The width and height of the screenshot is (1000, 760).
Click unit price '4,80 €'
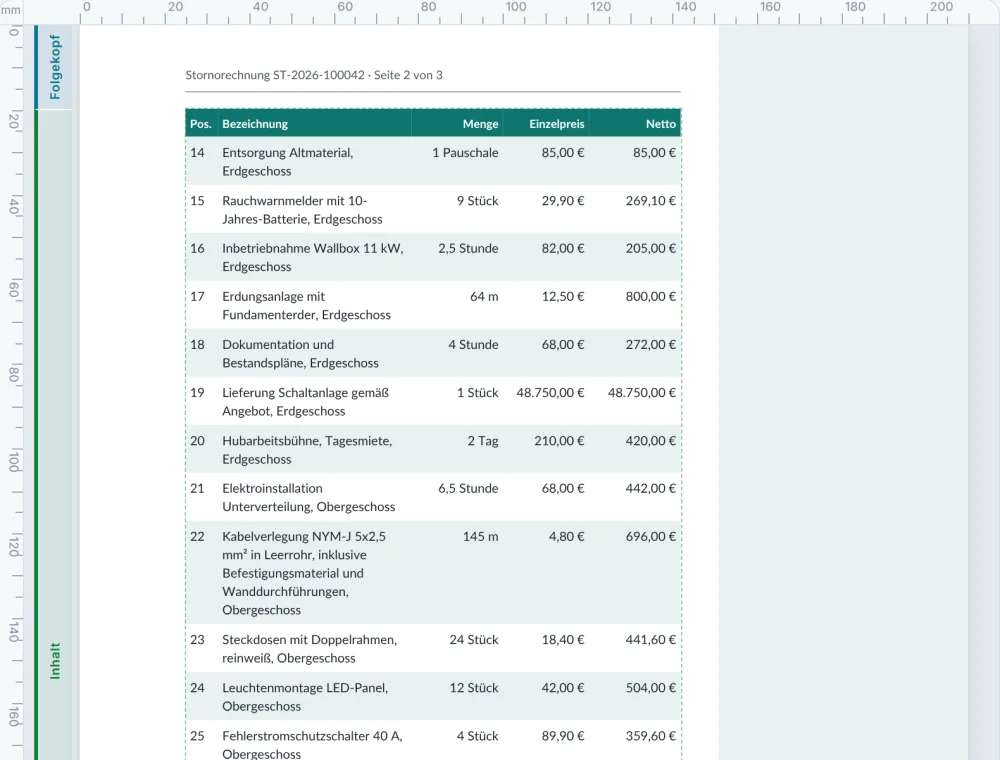coord(567,537)
